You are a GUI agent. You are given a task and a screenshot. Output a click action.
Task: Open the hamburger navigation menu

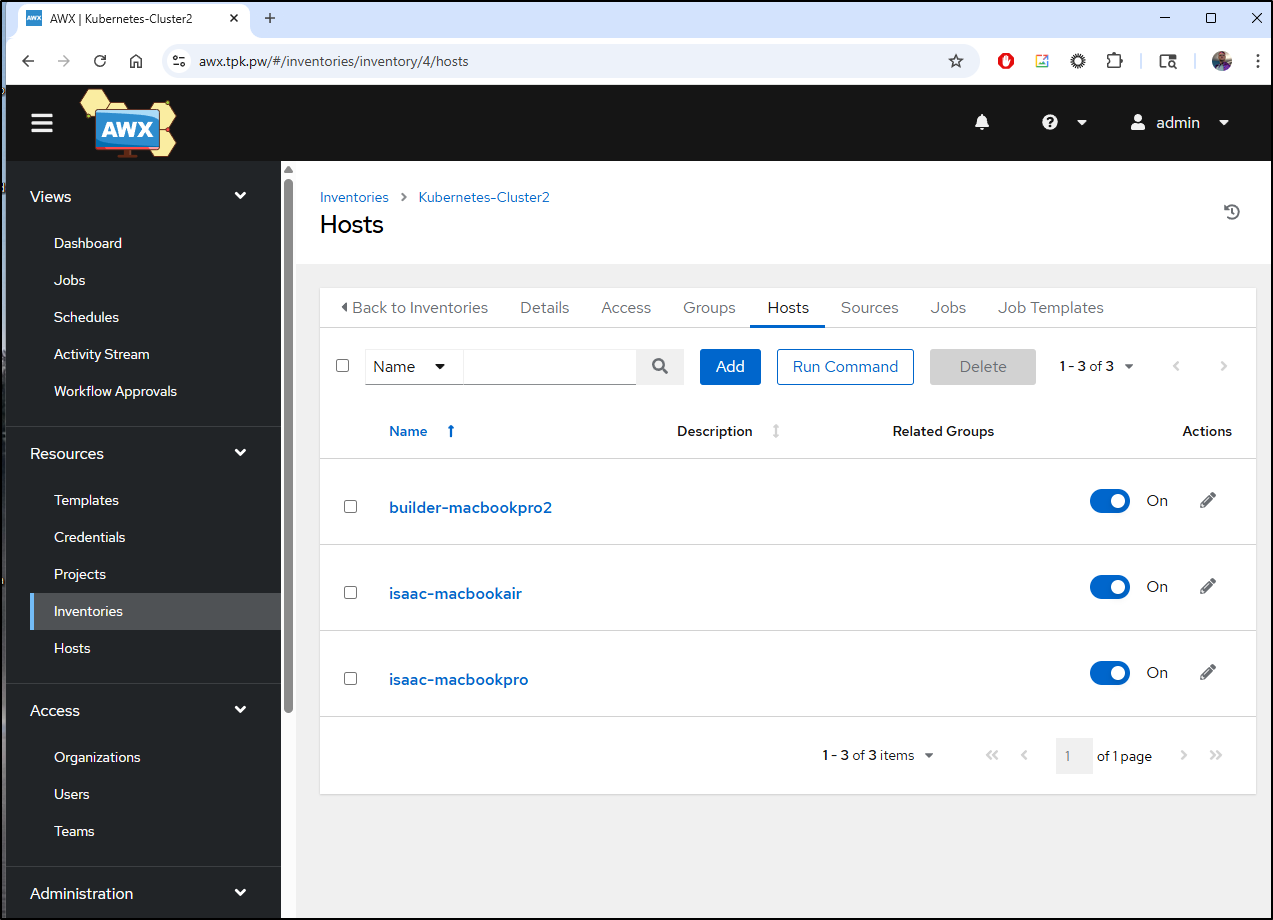click(x=41, y=123)
